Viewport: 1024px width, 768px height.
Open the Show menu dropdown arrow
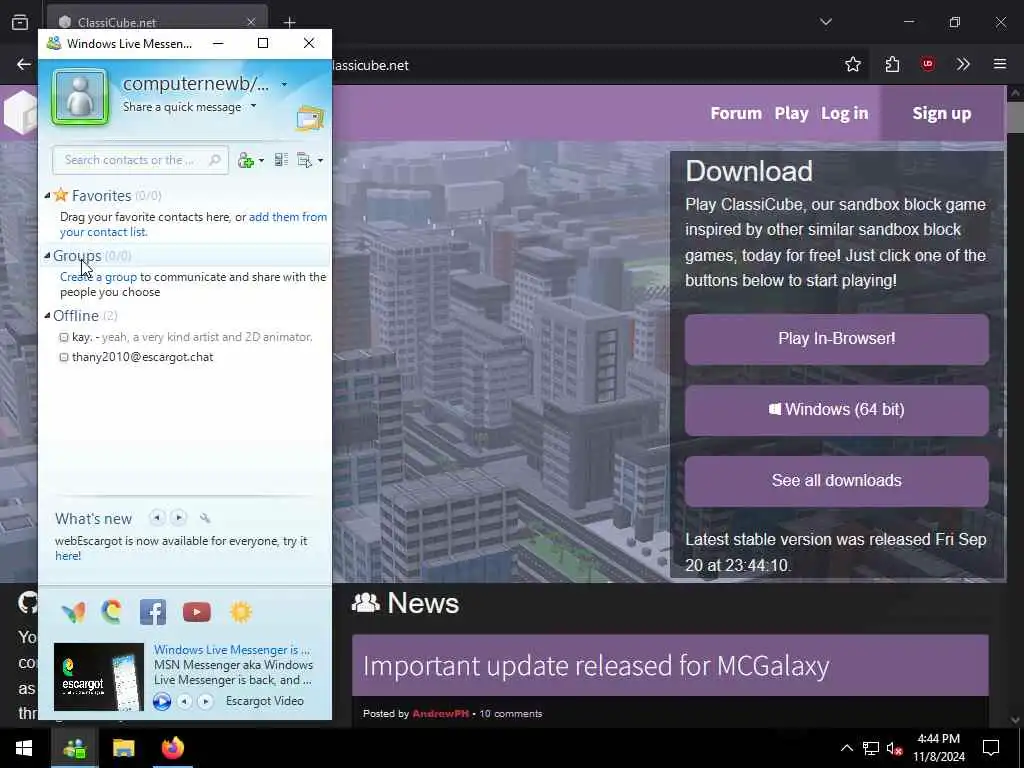320,161
